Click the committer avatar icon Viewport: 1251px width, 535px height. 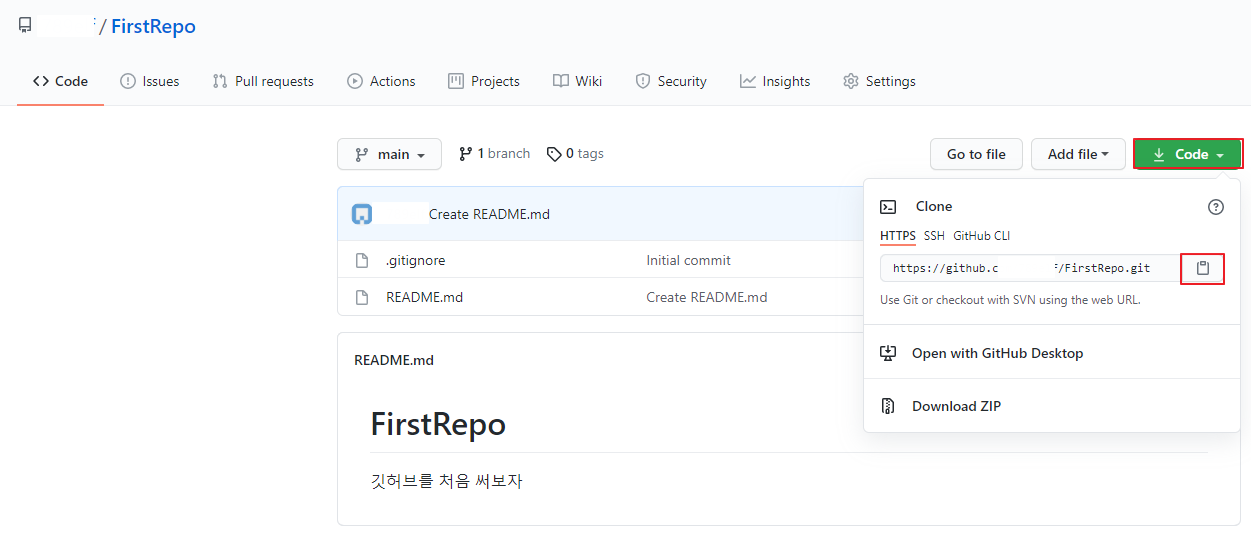point(362,214)
